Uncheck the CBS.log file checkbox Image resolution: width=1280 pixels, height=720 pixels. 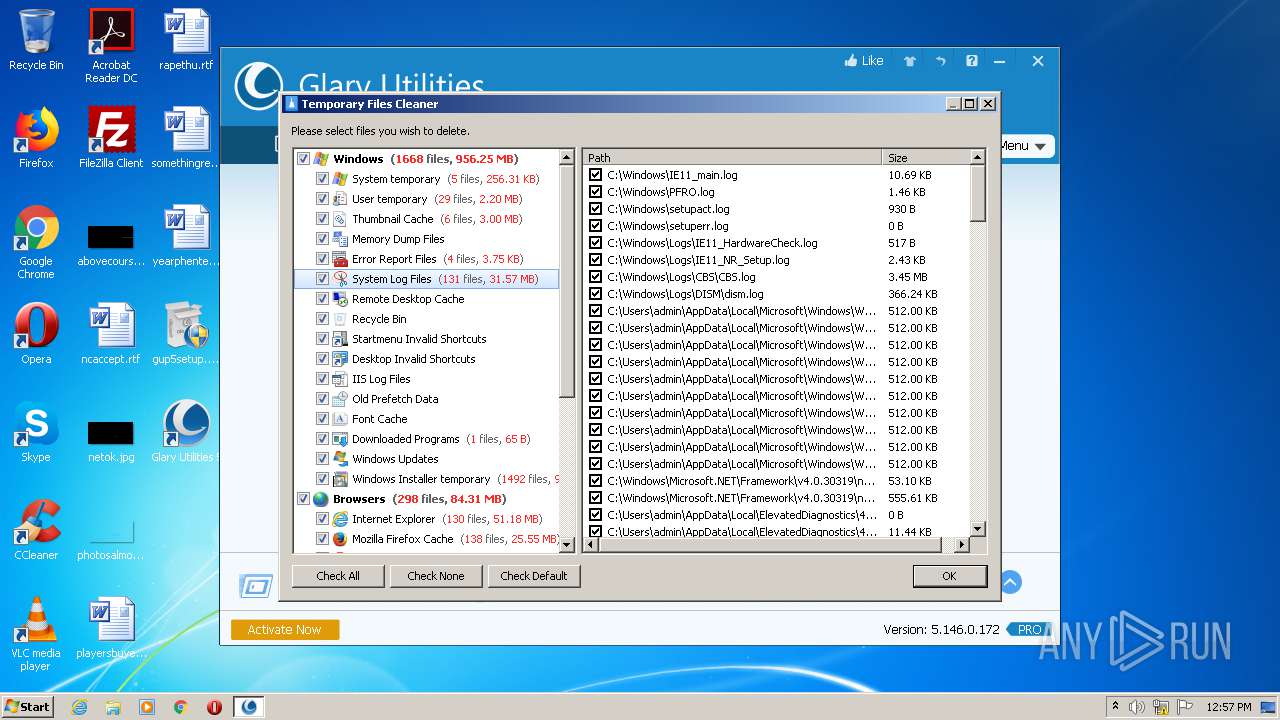coord(596,277)
